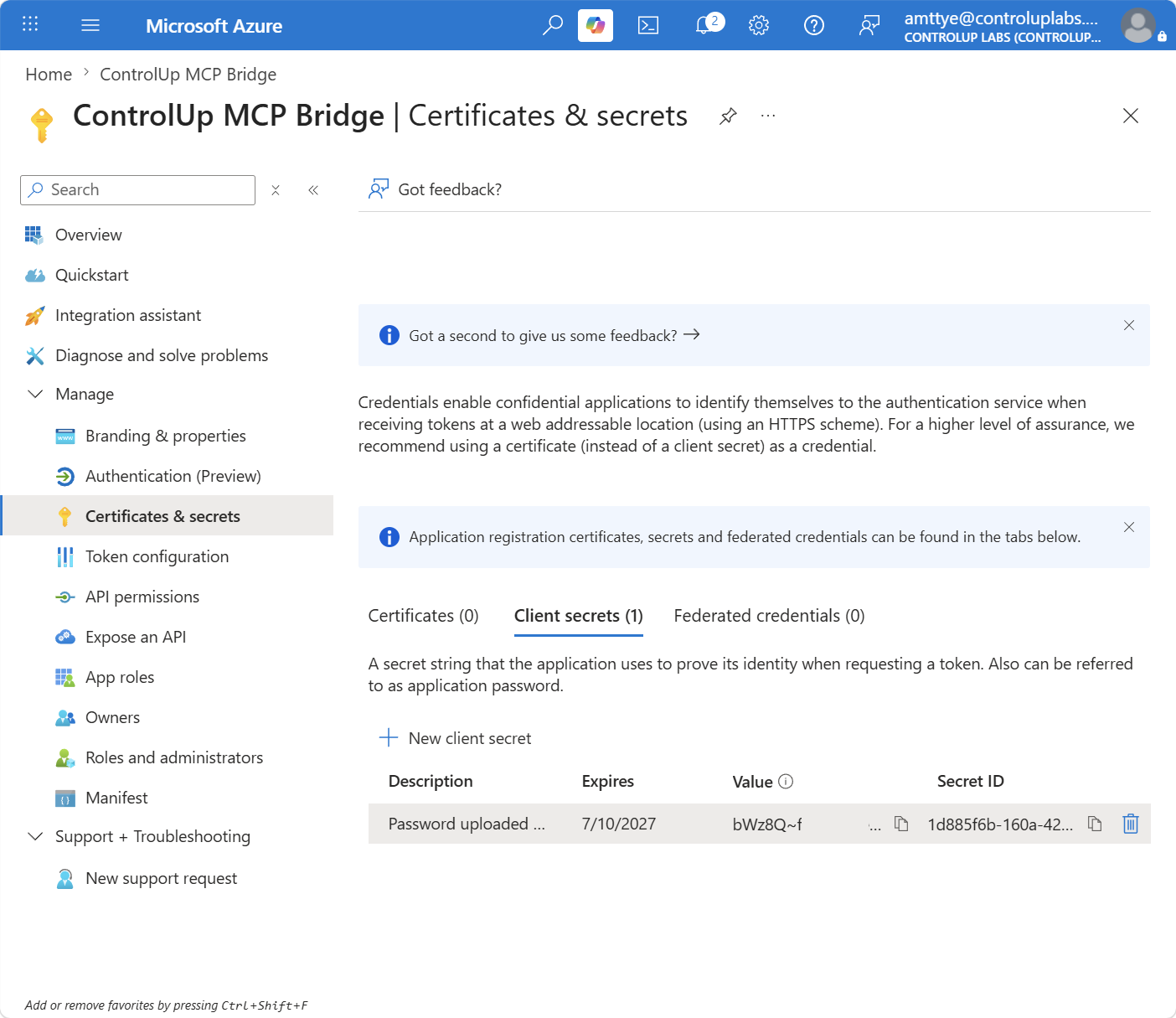Open Cloud Shell terminal icon
This screenshot has width=1176, height=1018.
coord(648,25)
